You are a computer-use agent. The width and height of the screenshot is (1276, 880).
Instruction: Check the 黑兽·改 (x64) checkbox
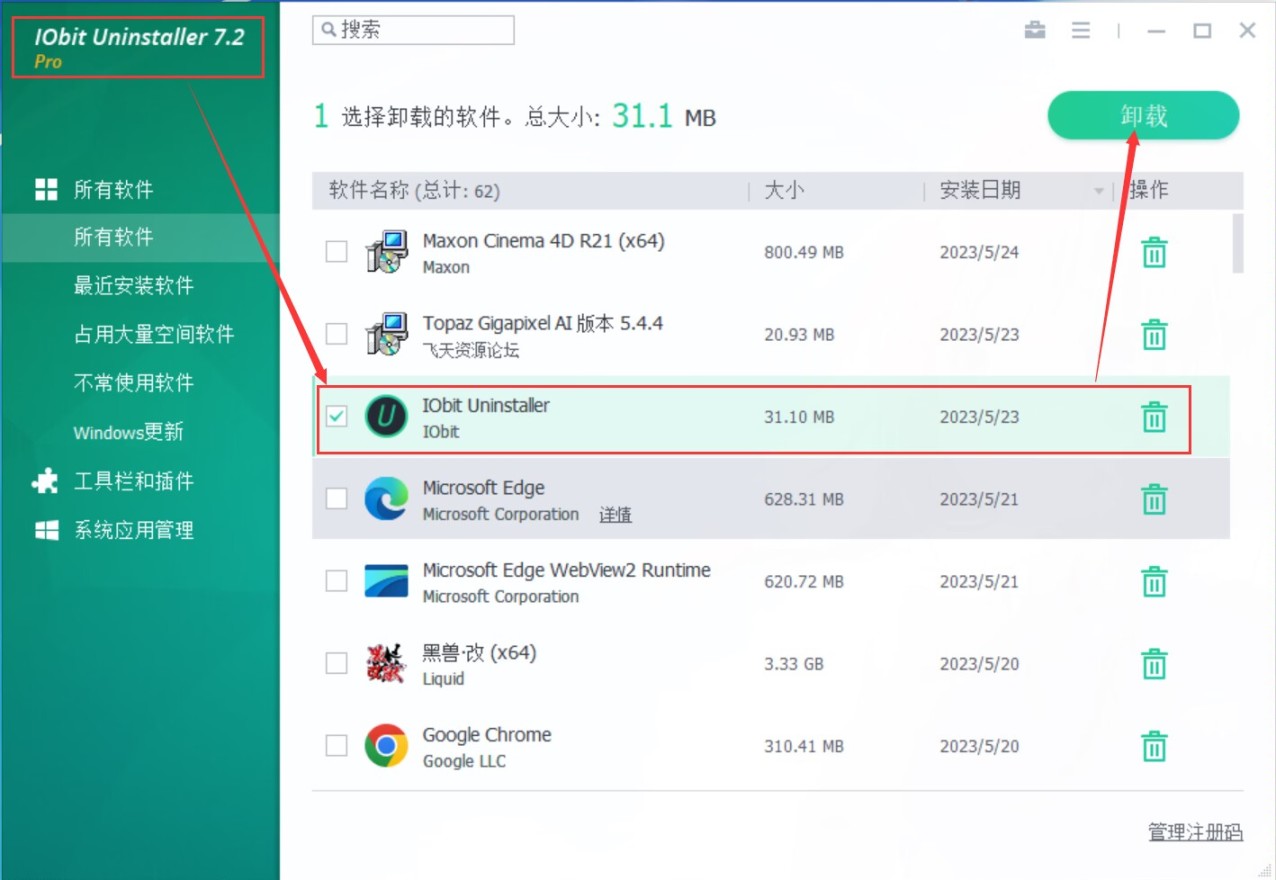(x=337, y=663)
